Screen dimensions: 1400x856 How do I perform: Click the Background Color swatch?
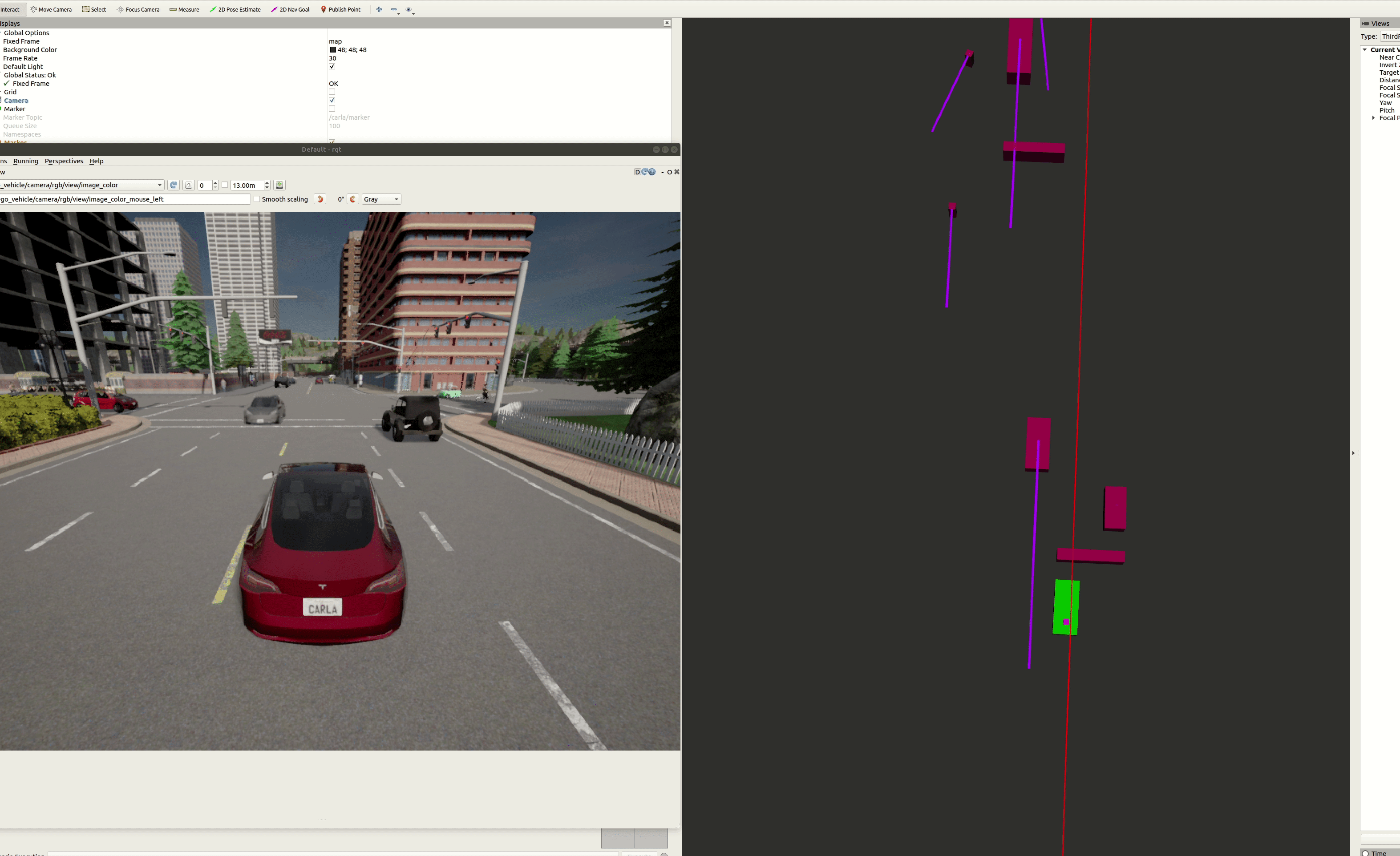point(333,50)
